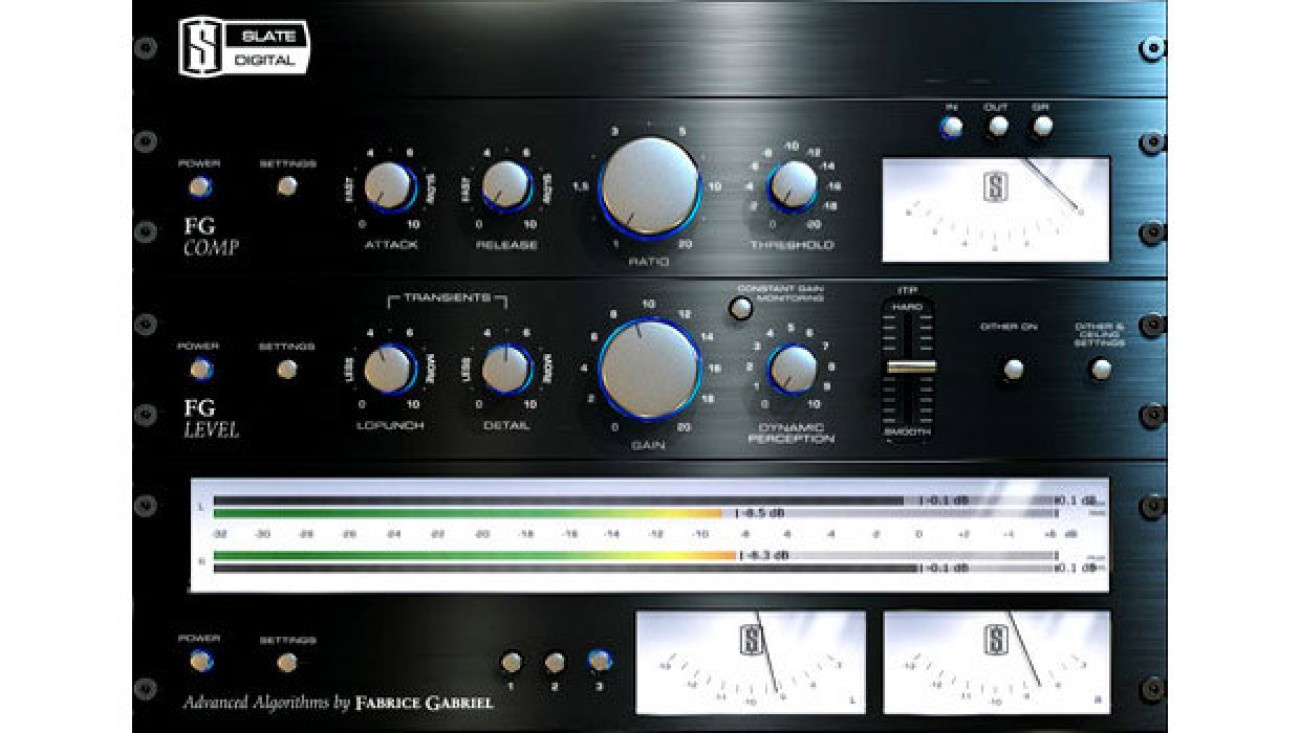Open the FG Comp settings button
This screenshot has height=733, width=1300.
287,186
